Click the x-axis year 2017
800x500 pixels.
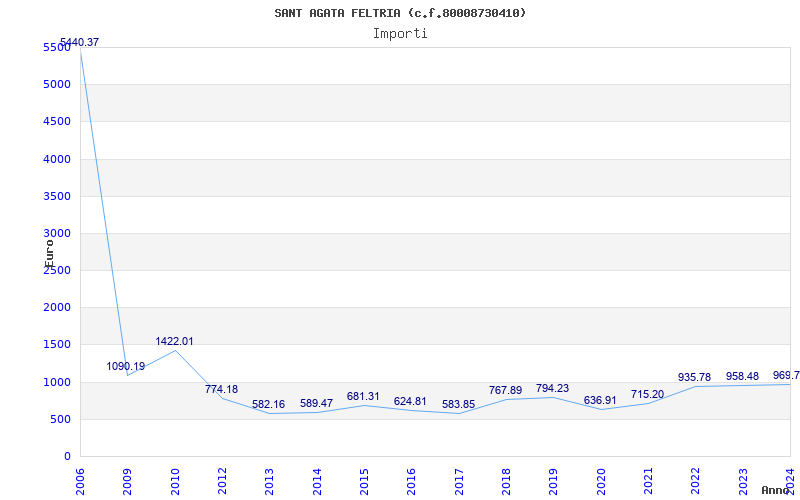459,482
